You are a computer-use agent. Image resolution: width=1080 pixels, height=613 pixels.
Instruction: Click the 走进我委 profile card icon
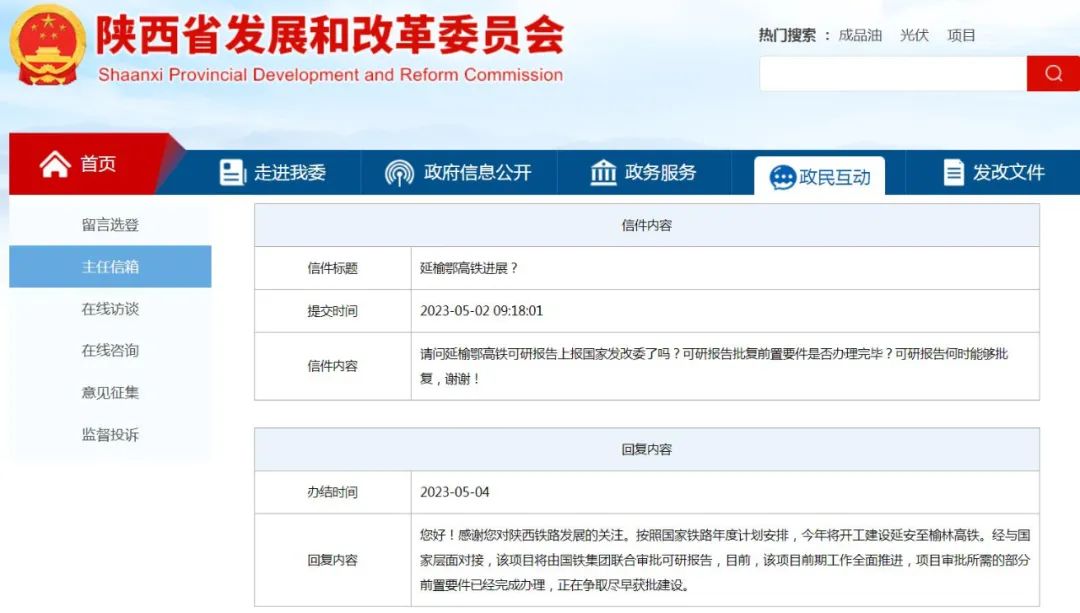(232, 173)
